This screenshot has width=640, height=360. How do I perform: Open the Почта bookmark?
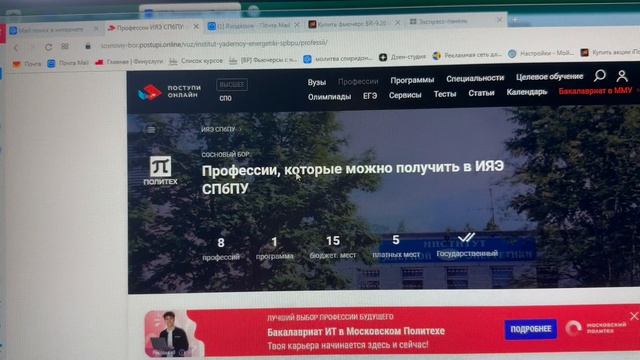click(27, 64)
